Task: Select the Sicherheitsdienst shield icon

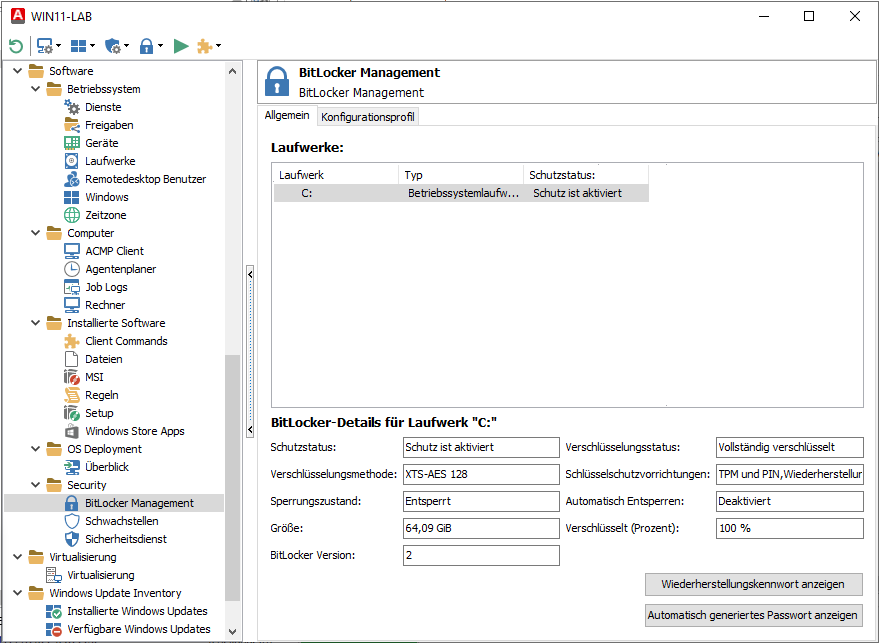Action: (x=72, y=539)
